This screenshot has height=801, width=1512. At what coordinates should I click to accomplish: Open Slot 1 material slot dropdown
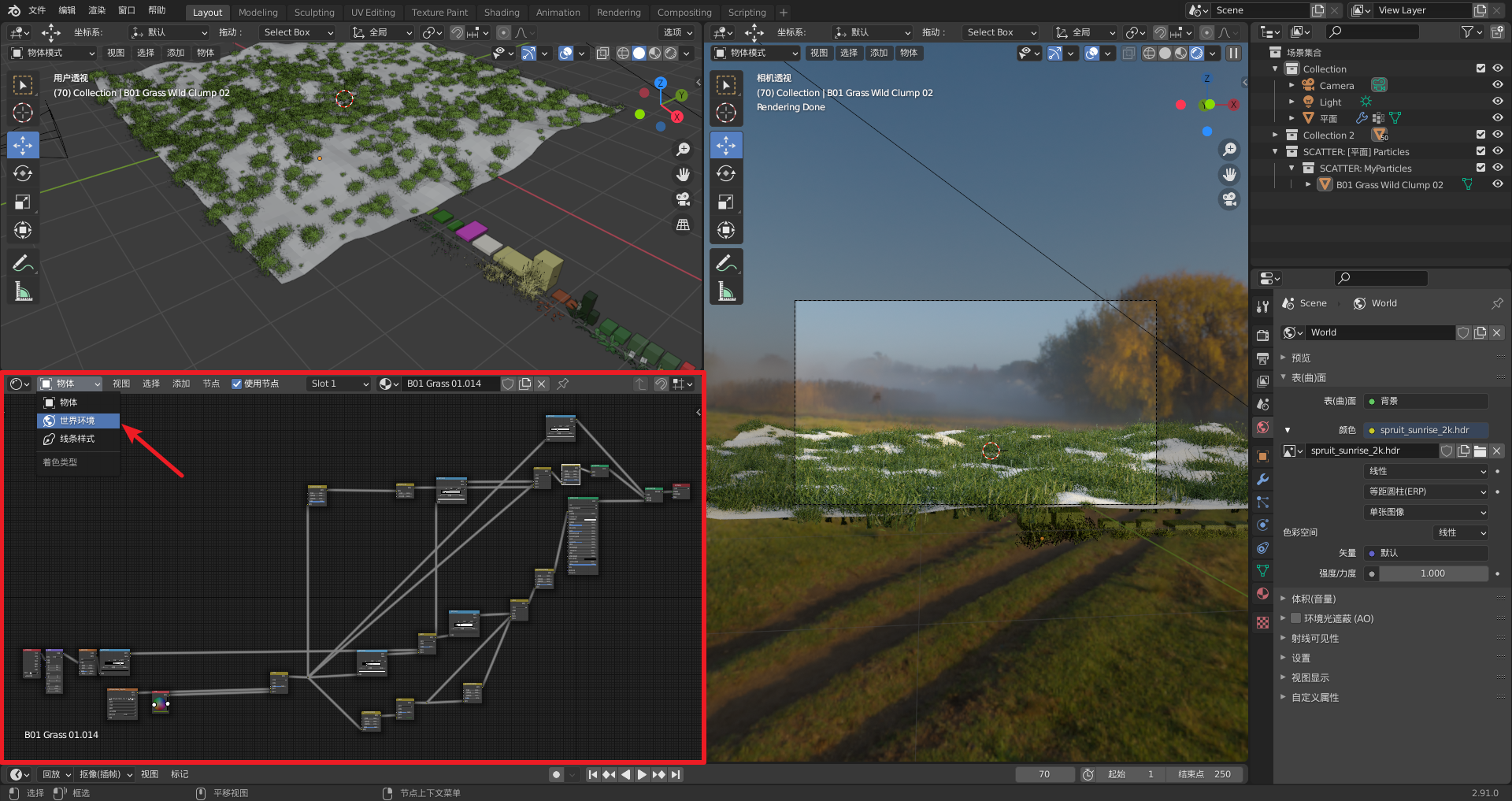click(x=339, y=384)
